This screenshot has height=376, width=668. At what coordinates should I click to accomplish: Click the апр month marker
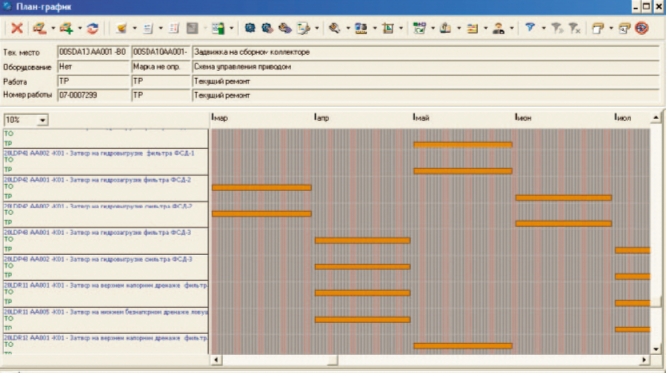tap(322, 118)
